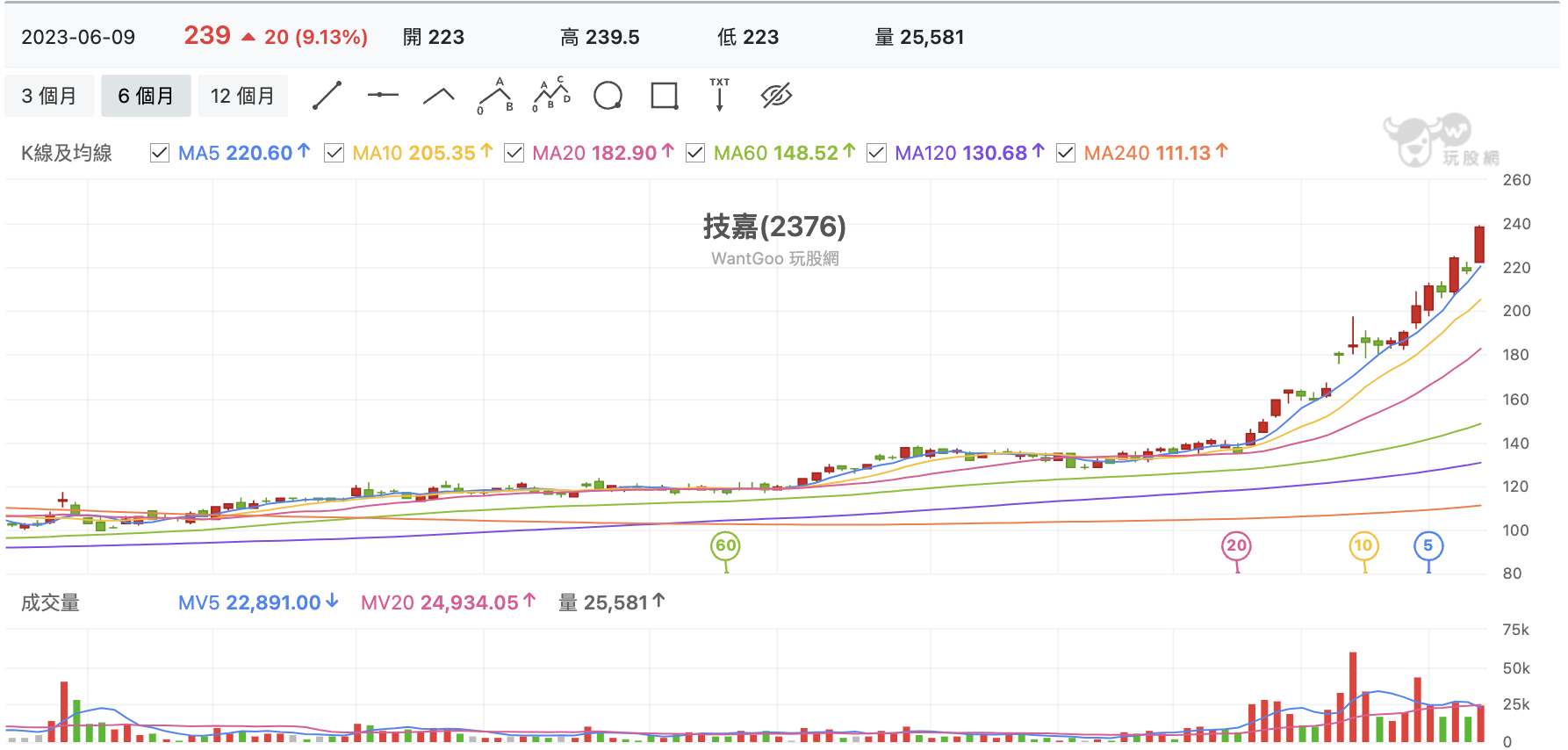Image resolution: width=1568 pixels, height=750 pixels.
Task: Switch to the 6 個月 range tab
Action: (x=146, y=96)
